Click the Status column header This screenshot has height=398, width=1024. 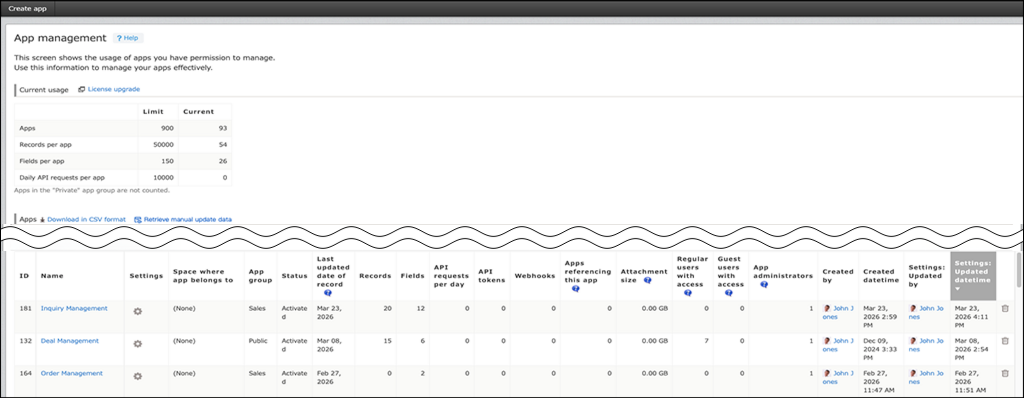[295, 276]
